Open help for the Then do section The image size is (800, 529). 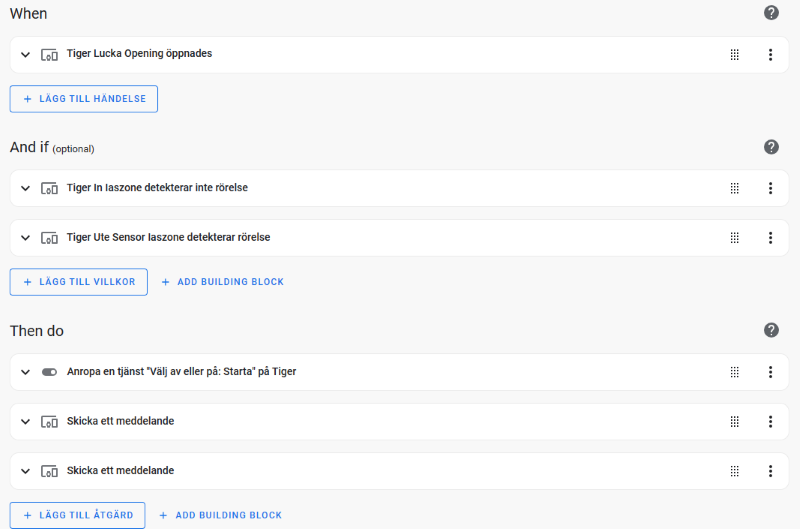(x=771, y=330)
